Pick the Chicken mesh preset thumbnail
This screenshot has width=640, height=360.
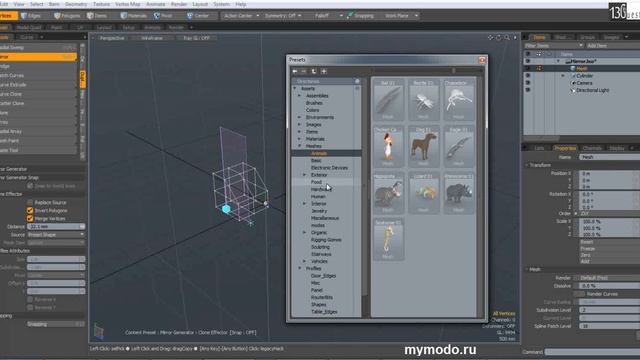(x=388, y=147)
